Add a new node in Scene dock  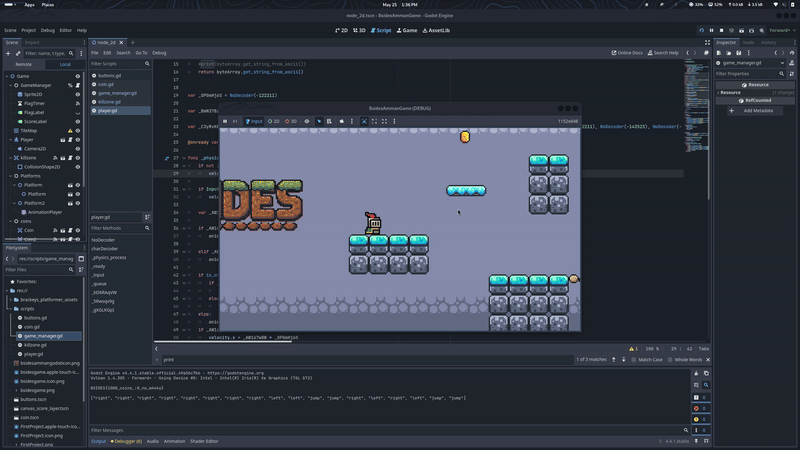pyautogui.click(x=8, y=53)
